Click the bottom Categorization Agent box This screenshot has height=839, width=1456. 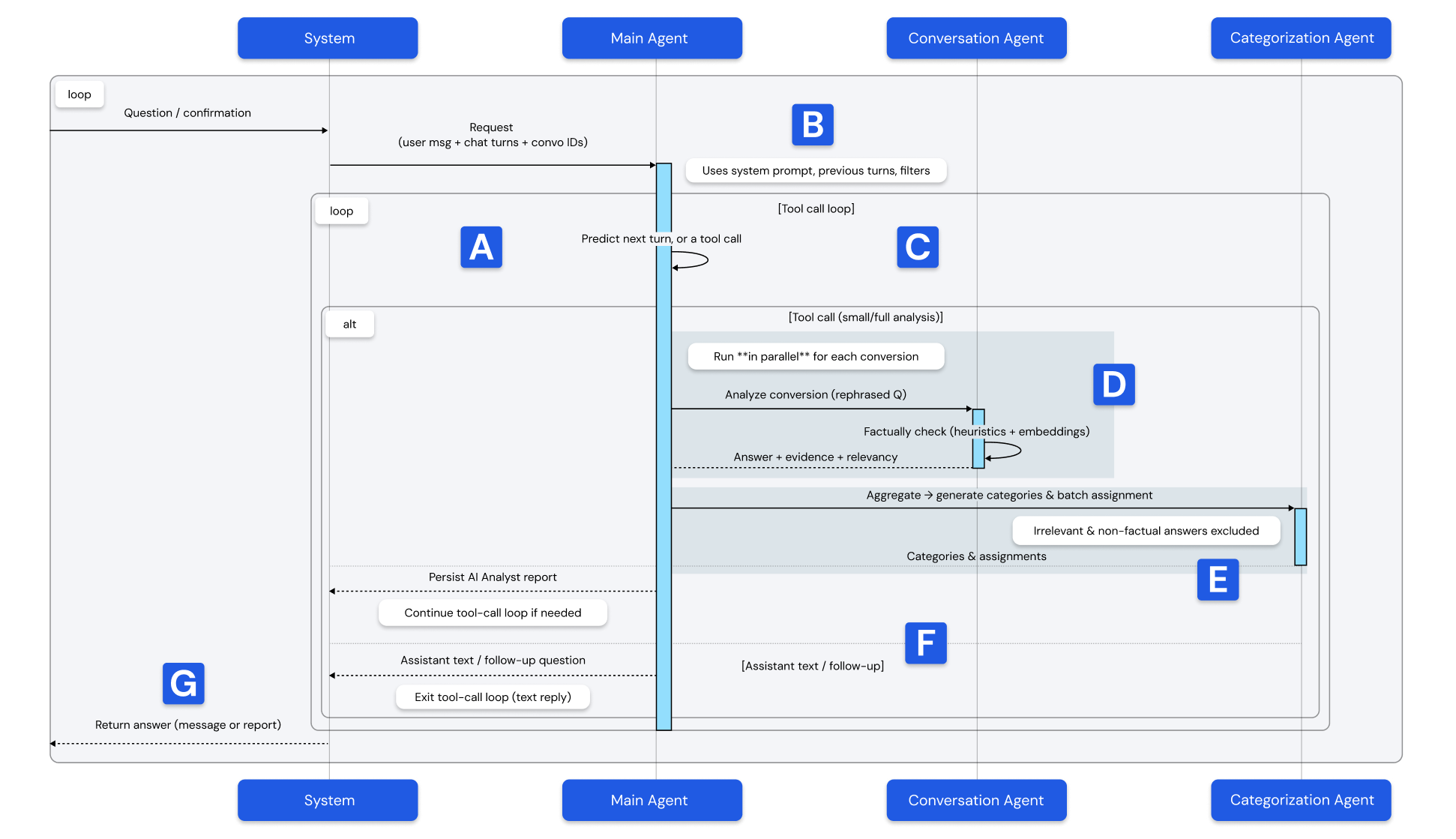[x=1301, y=801]
